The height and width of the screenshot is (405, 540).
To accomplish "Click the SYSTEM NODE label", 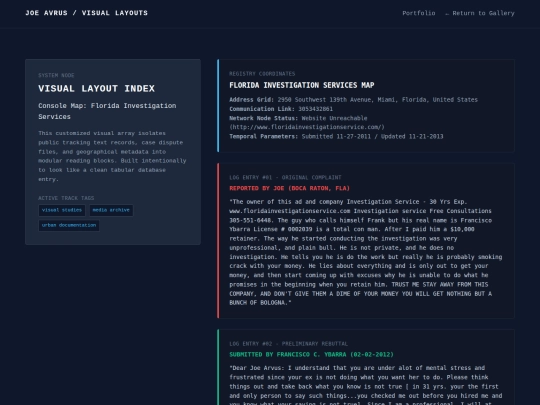I will coord(56,75).
